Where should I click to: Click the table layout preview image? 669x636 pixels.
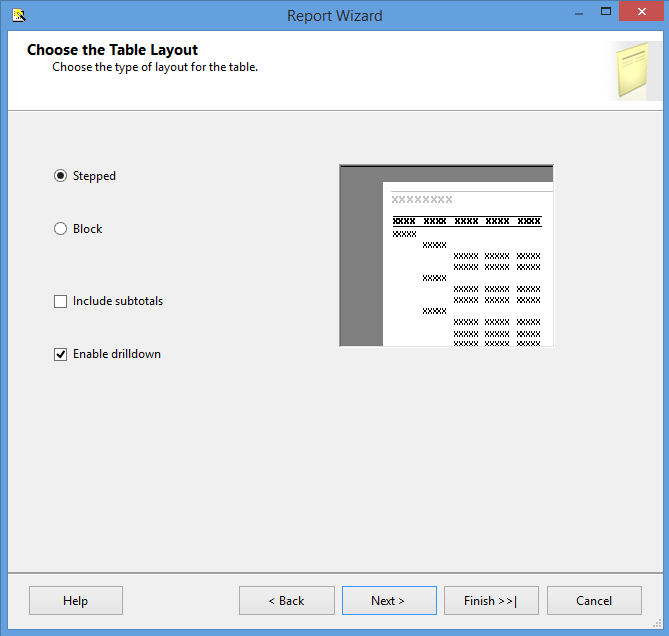click(446, 256)
